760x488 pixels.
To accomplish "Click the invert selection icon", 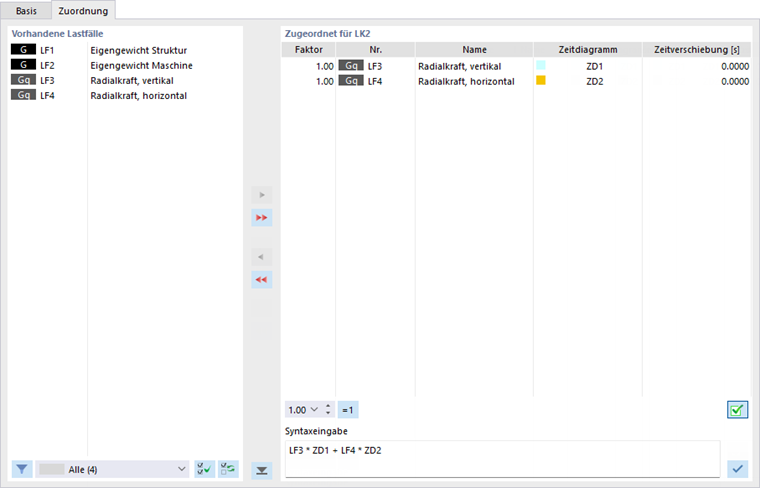I will tap(228, 469).
